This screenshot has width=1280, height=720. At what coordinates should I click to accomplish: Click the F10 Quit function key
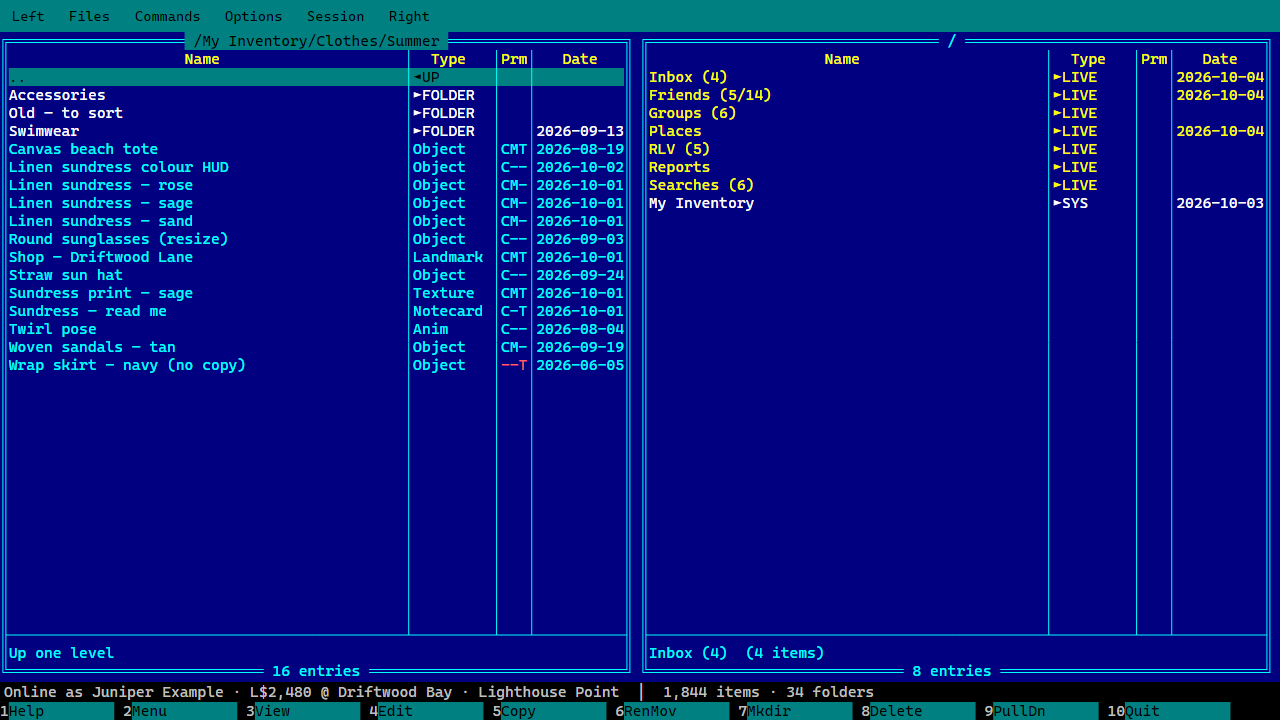pos(1168,711)
